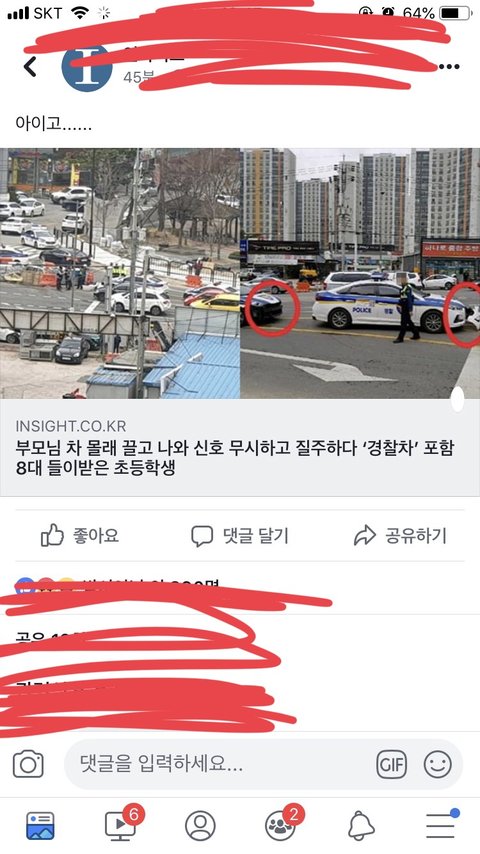Share the post via 공유하기
480x854 pixels.
point(400,535)
